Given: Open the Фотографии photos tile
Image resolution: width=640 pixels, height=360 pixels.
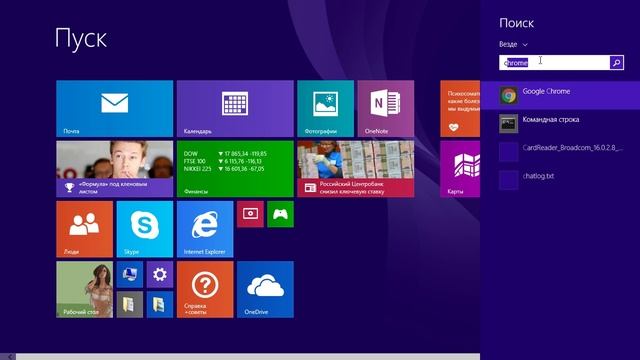Looking at the screenshot, I should [x=325, y=109].
